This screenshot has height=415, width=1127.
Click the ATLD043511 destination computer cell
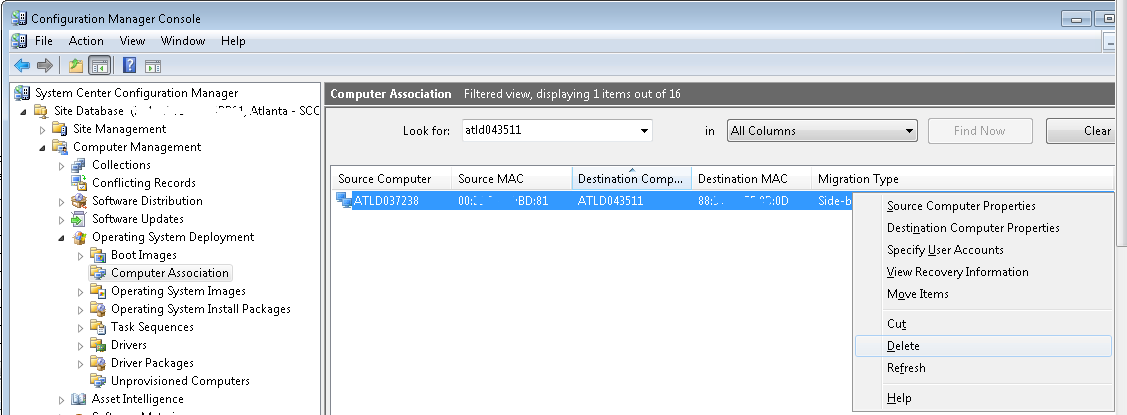coord(610,201)
